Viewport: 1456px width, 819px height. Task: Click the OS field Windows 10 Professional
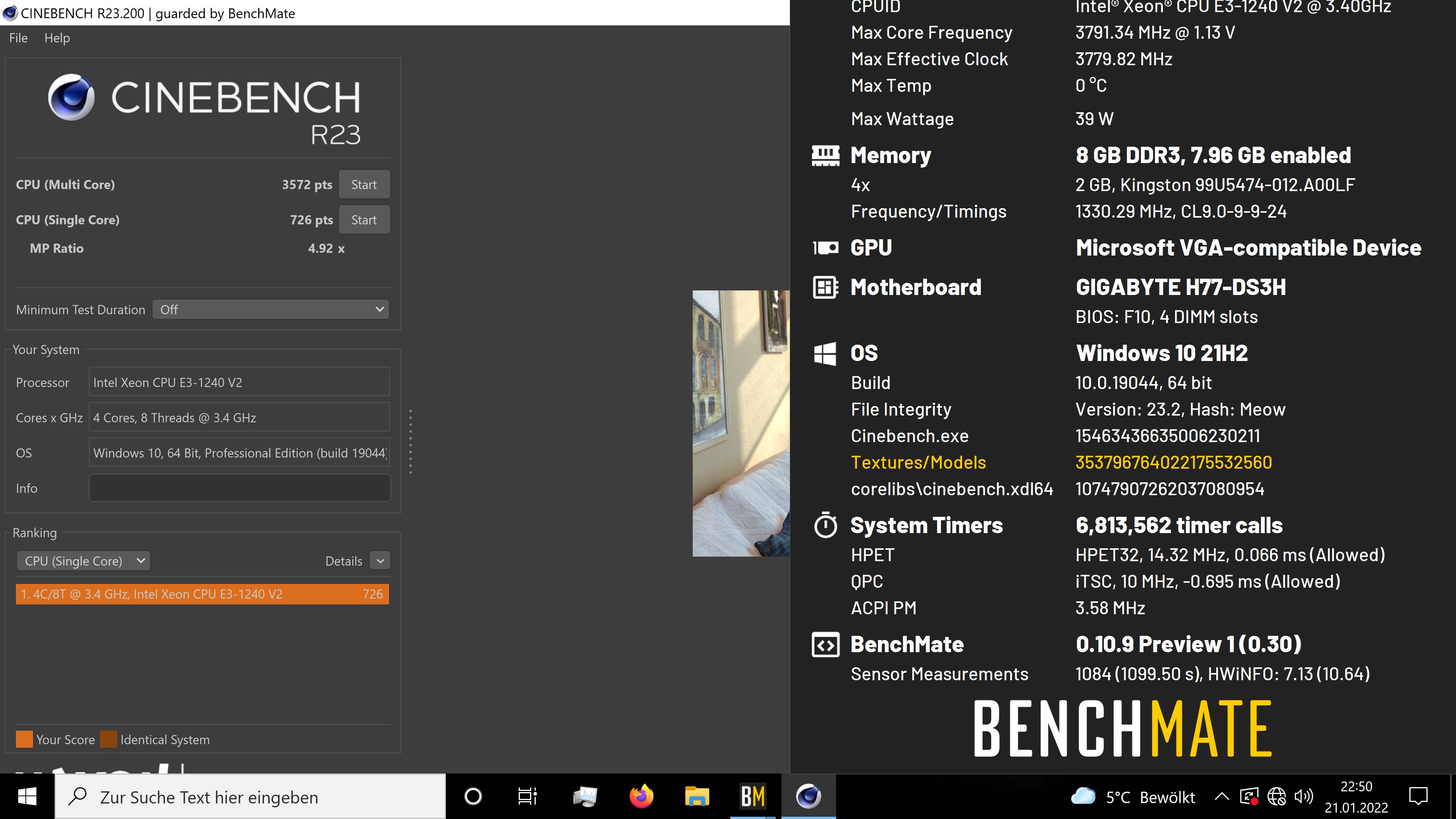(240, 453)
